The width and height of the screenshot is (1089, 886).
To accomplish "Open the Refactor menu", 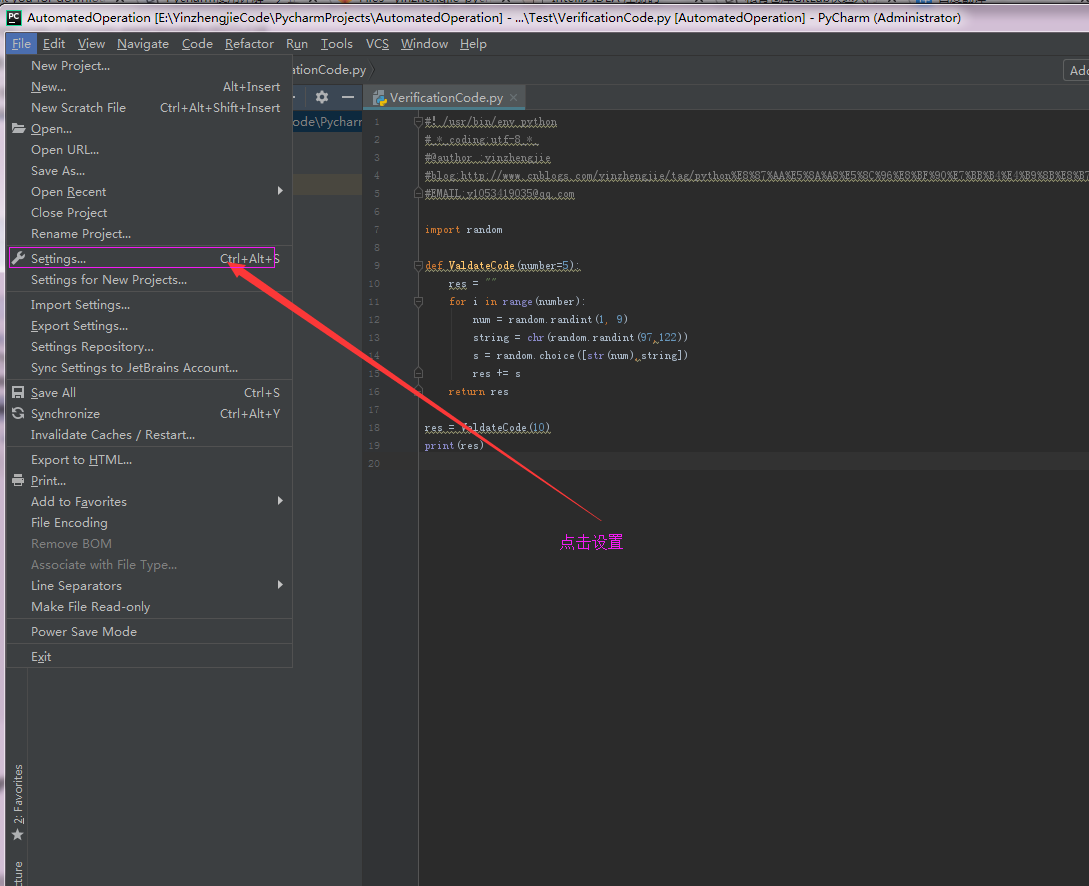I will point(249,44).
